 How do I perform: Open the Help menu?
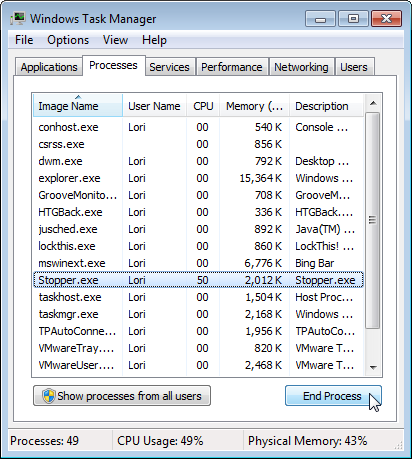tap(154, 40)
